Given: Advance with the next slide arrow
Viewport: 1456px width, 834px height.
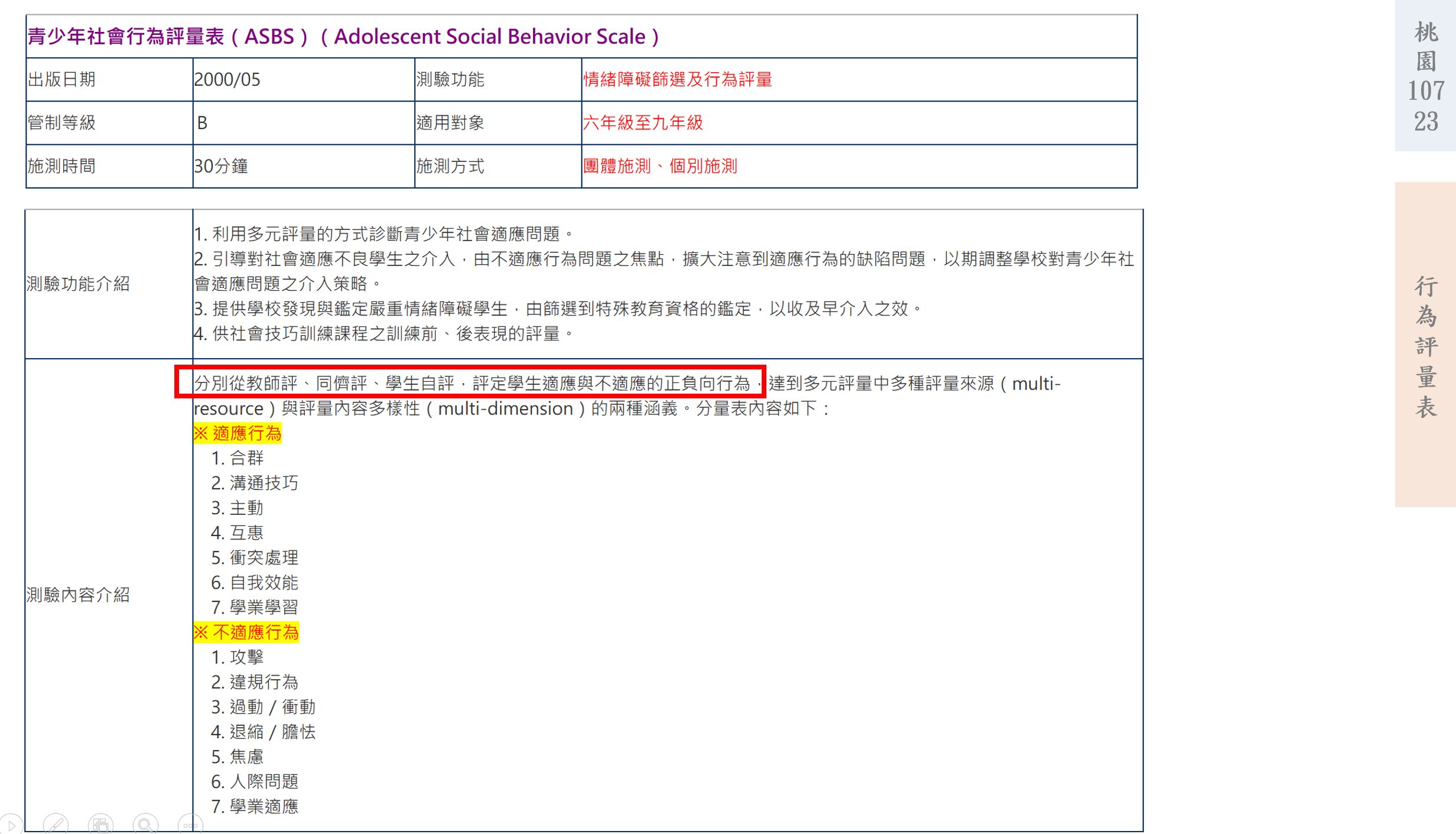Looking at the screenshot, I should coord(11,825).
